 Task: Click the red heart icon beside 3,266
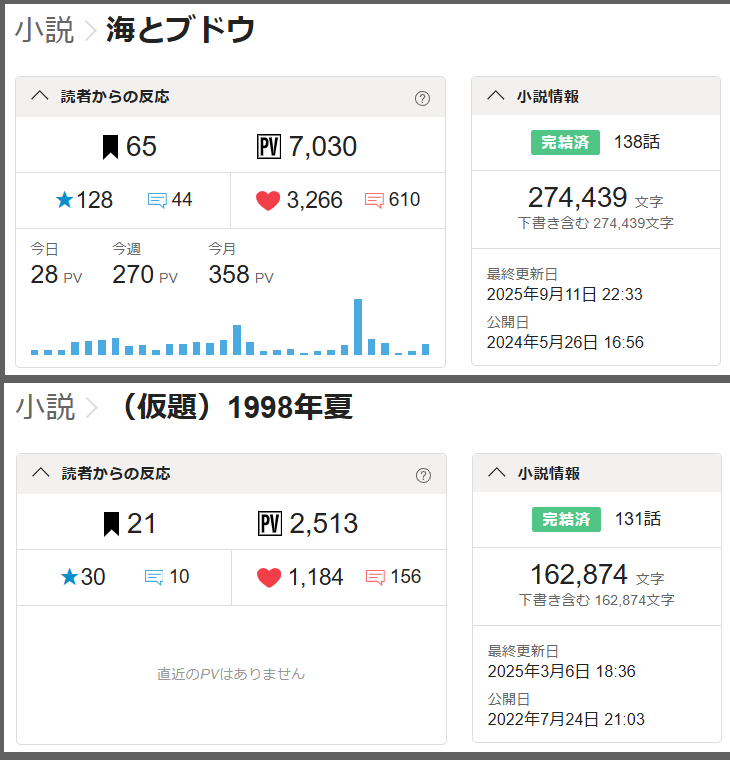[268, 200]
